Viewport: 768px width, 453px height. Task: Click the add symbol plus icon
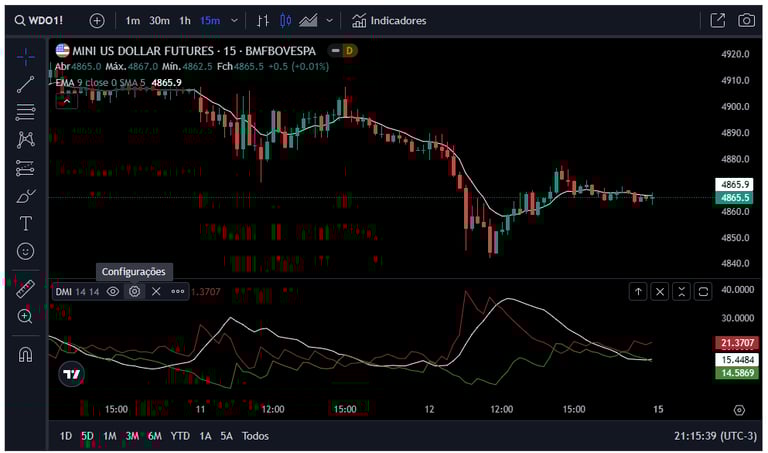pos(97,21)
